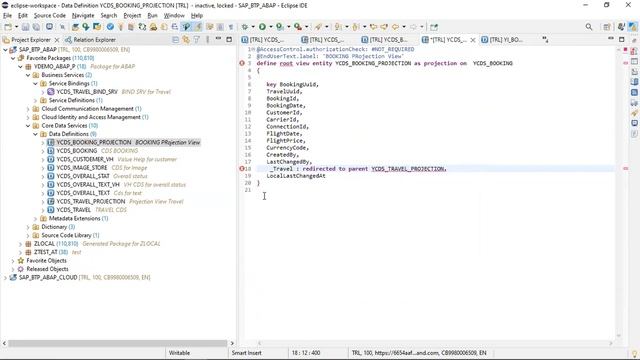Click the green Run icon
Image resolution: width=640 pixels, height=360 pixels.
[262, 27]
